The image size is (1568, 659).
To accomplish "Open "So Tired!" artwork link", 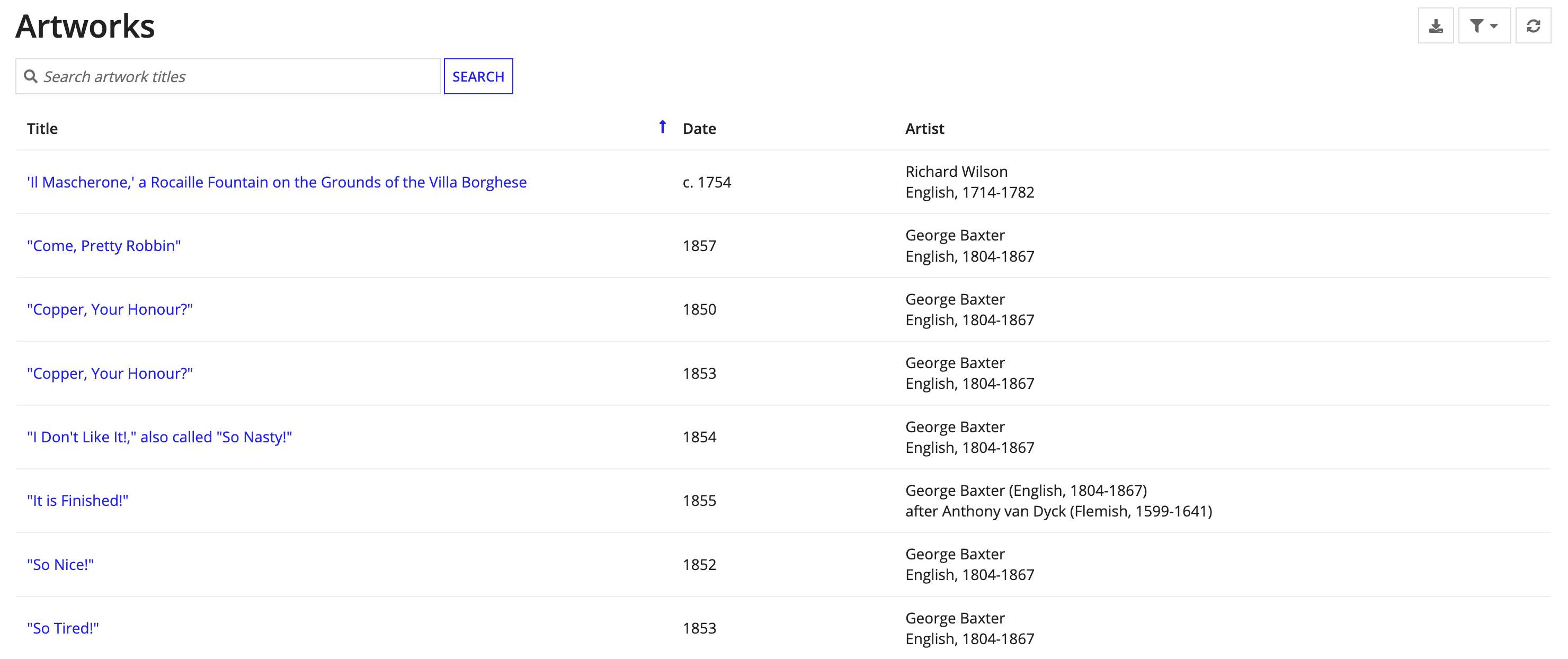I will click(63, 628).
